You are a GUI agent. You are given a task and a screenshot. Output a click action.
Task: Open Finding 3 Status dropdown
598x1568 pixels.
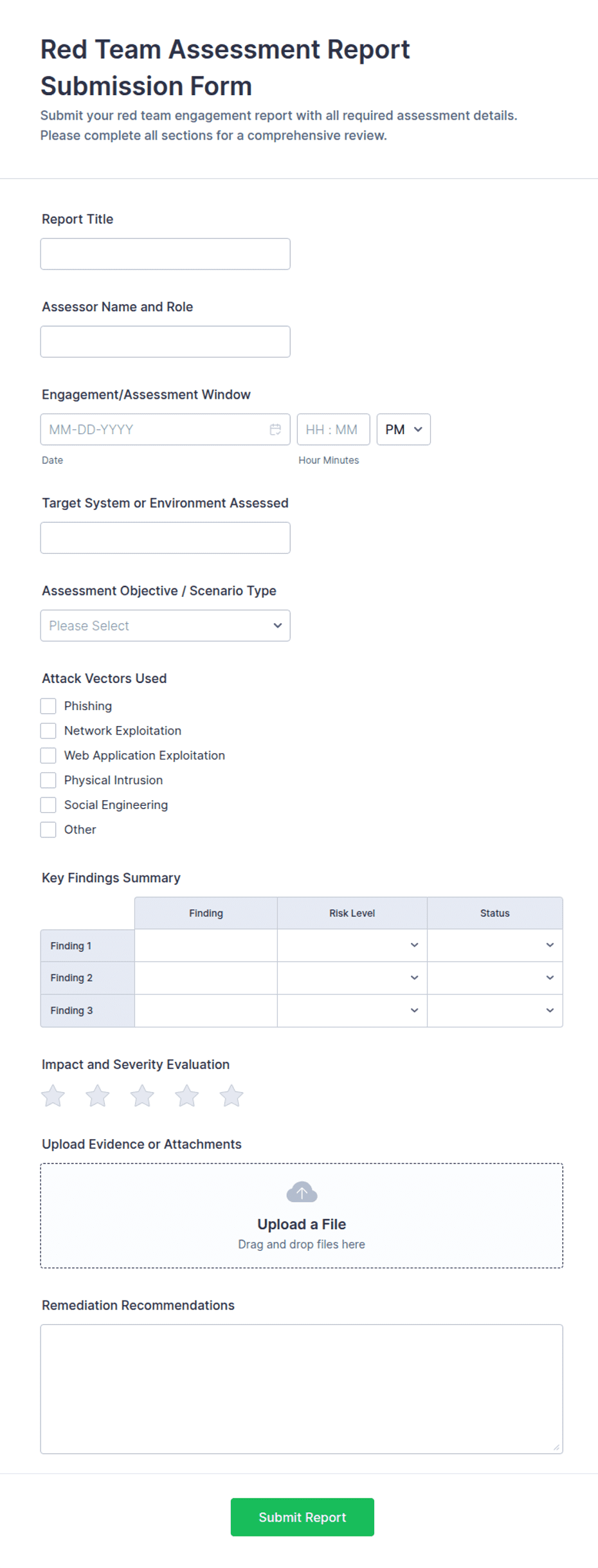[495, 1010]
